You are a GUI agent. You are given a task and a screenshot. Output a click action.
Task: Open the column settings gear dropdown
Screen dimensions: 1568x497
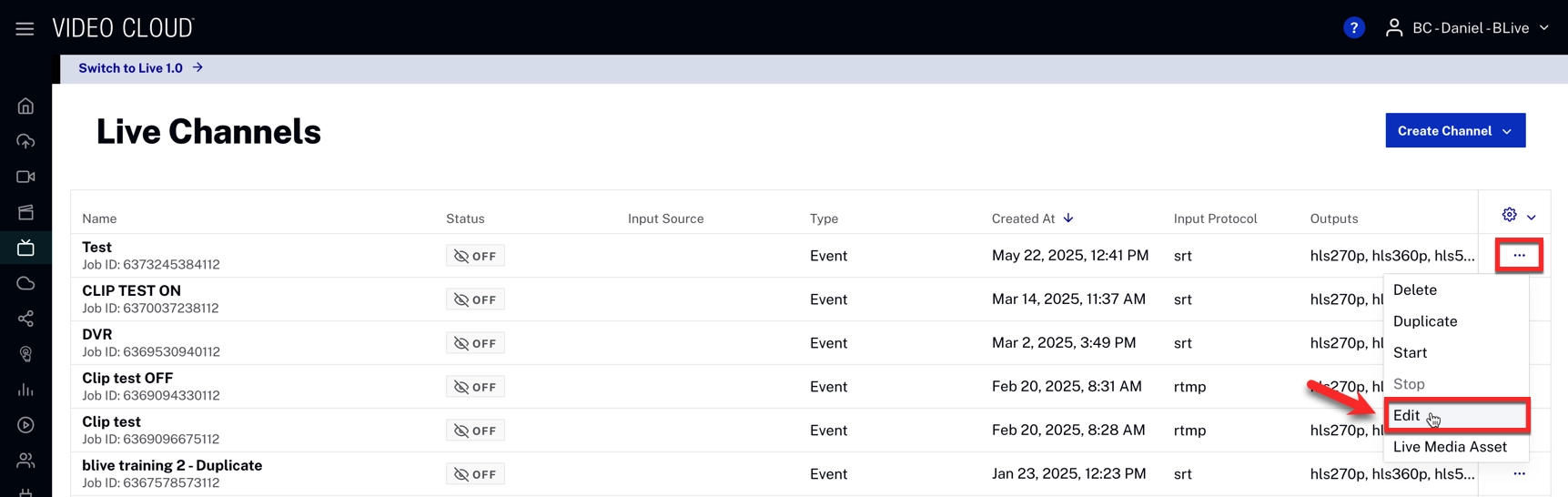1518,216
